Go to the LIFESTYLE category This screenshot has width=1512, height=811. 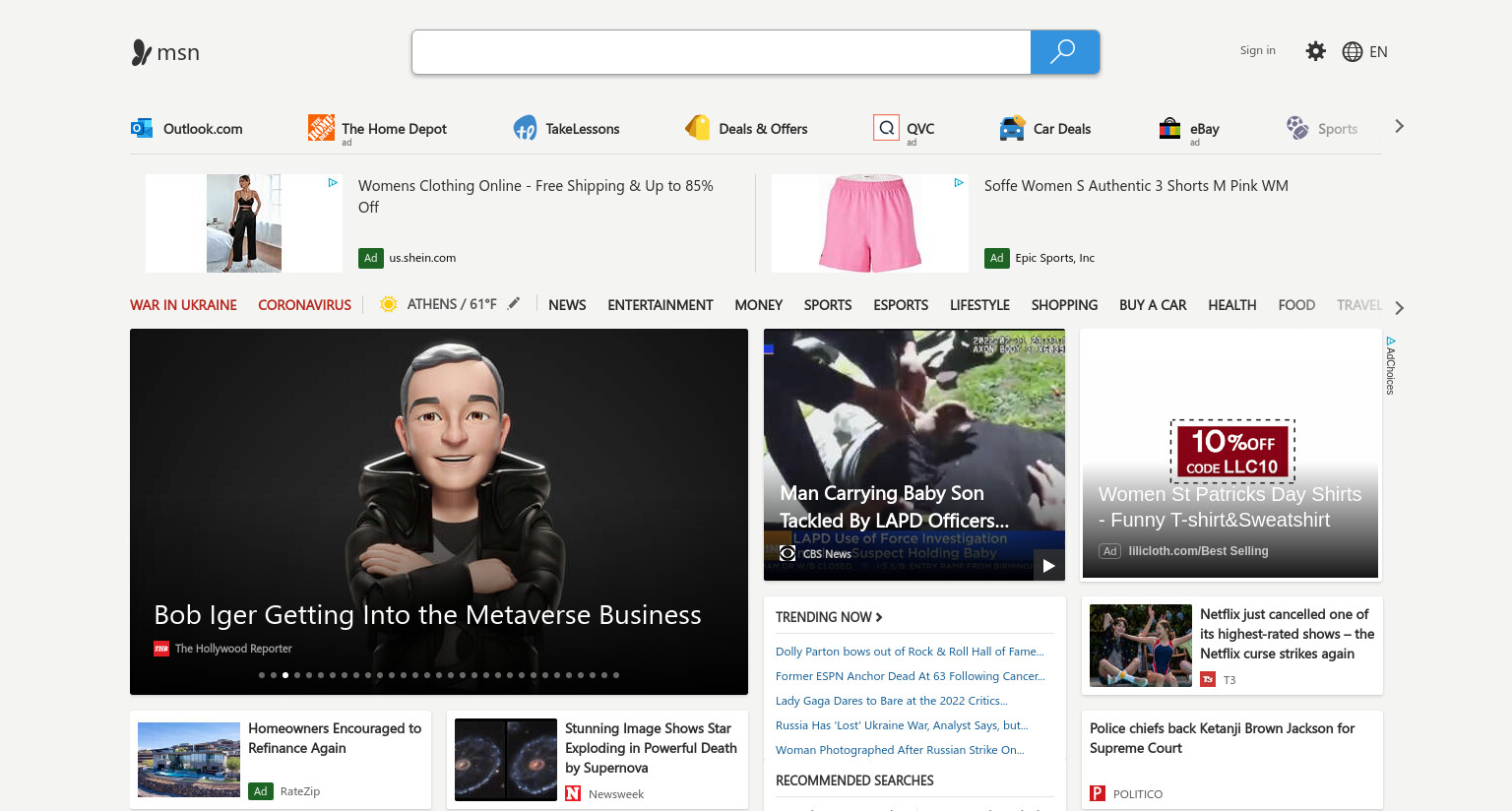979,305
